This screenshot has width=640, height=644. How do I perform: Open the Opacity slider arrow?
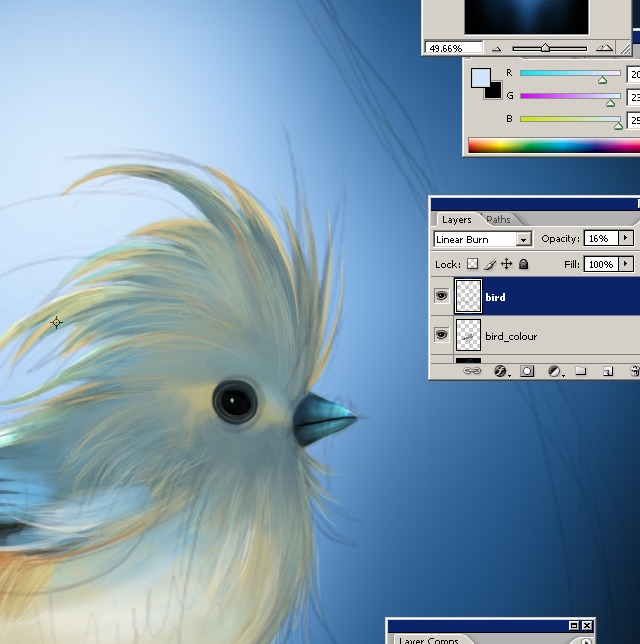626,238
